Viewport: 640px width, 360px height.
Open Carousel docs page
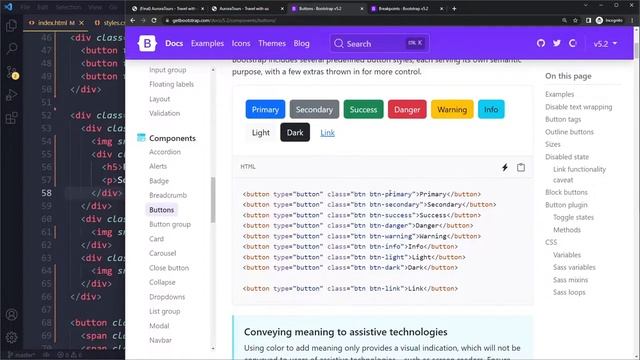(x=162, y=253)
